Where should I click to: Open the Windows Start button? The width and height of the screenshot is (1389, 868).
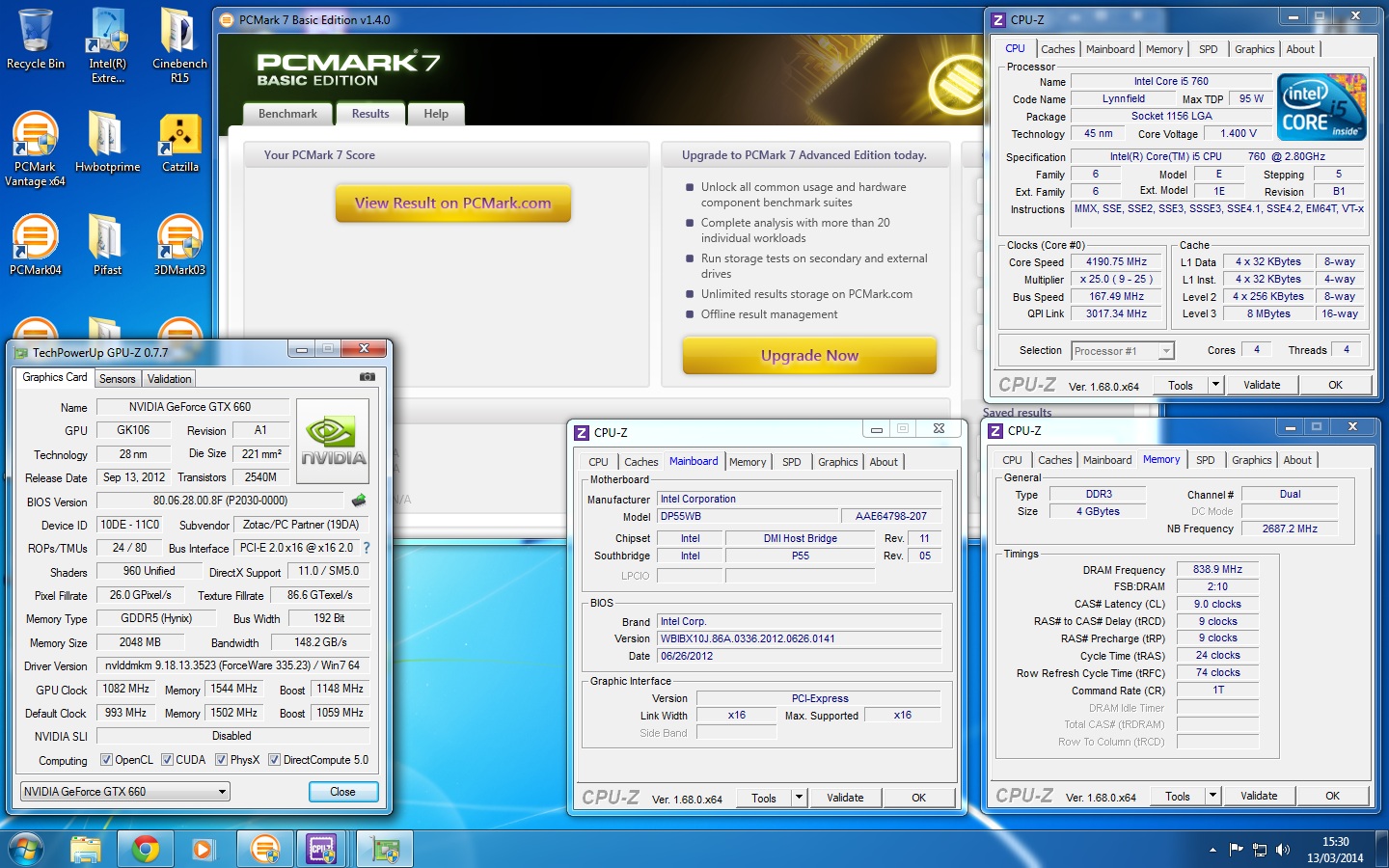[x=26, y=849]
